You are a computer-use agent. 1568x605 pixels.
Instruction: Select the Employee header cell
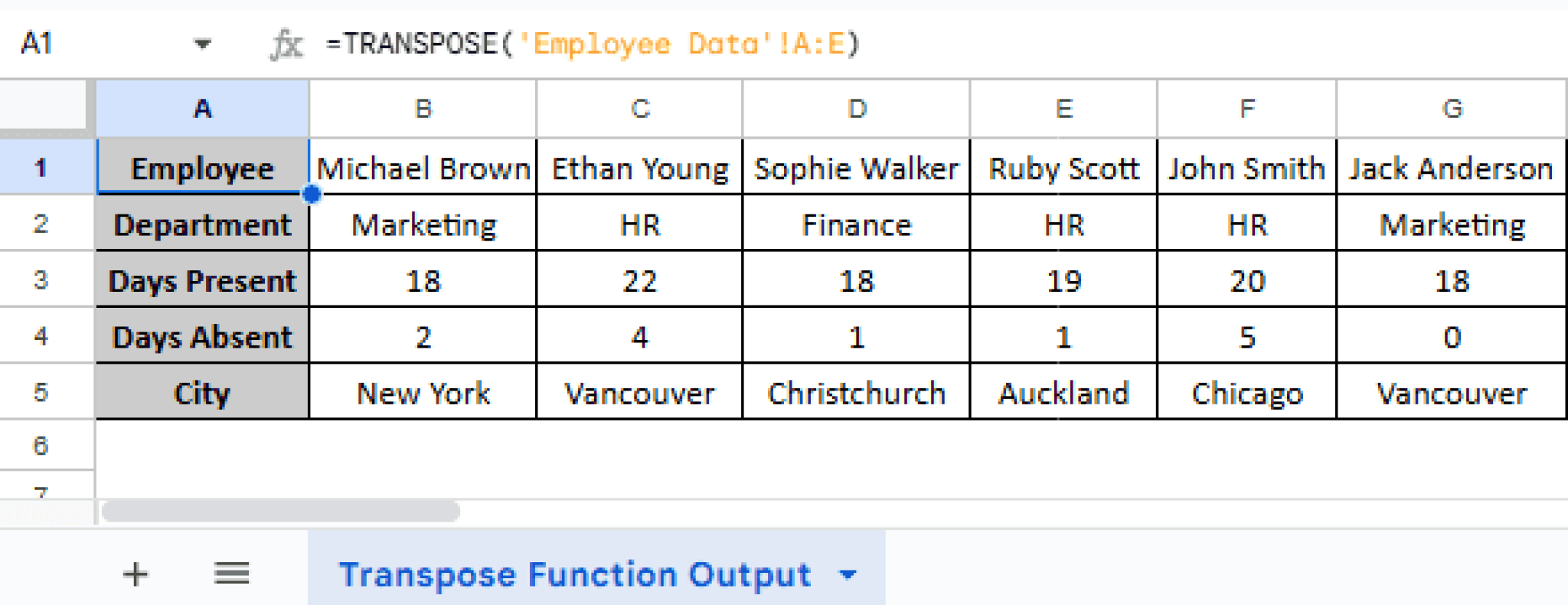pos(201,168)
